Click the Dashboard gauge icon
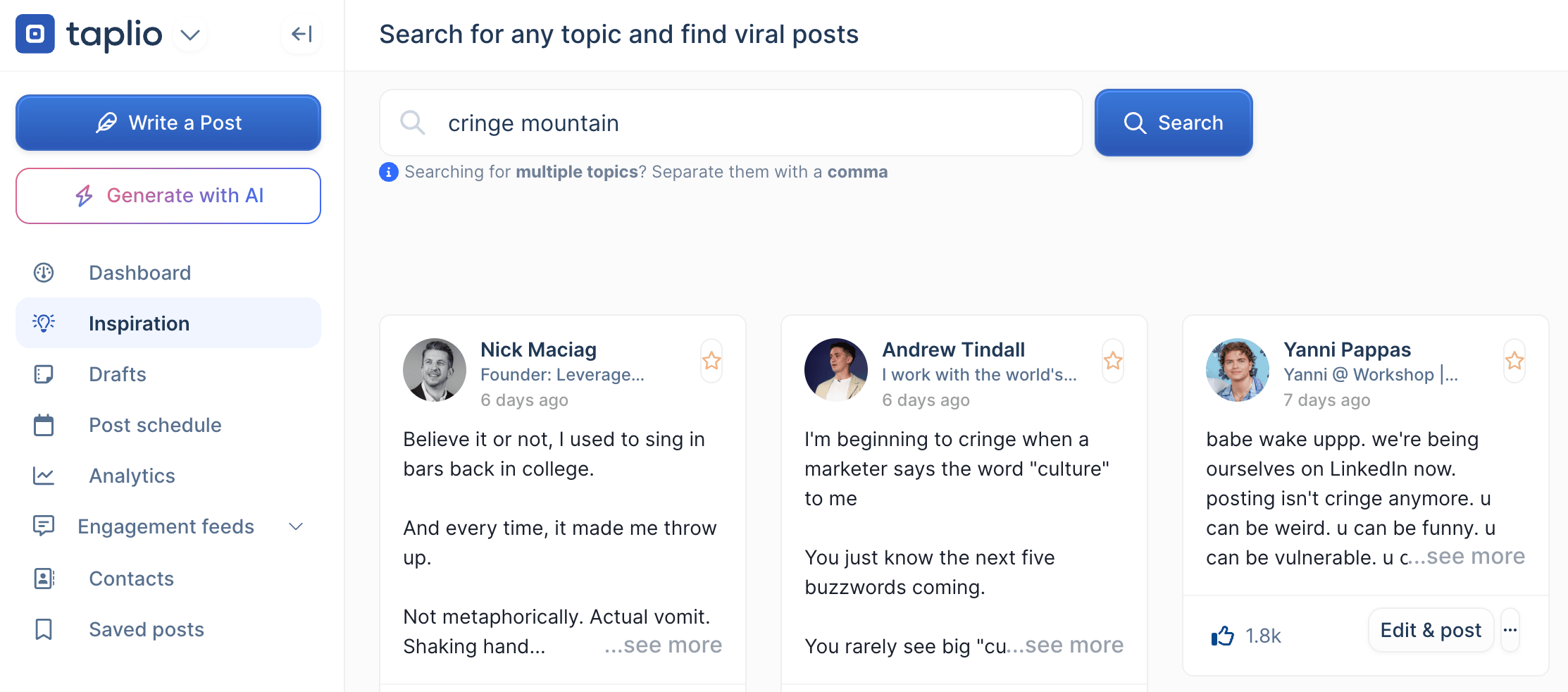The width and height of the screenshot is (1568, 692). coord(44,273)
